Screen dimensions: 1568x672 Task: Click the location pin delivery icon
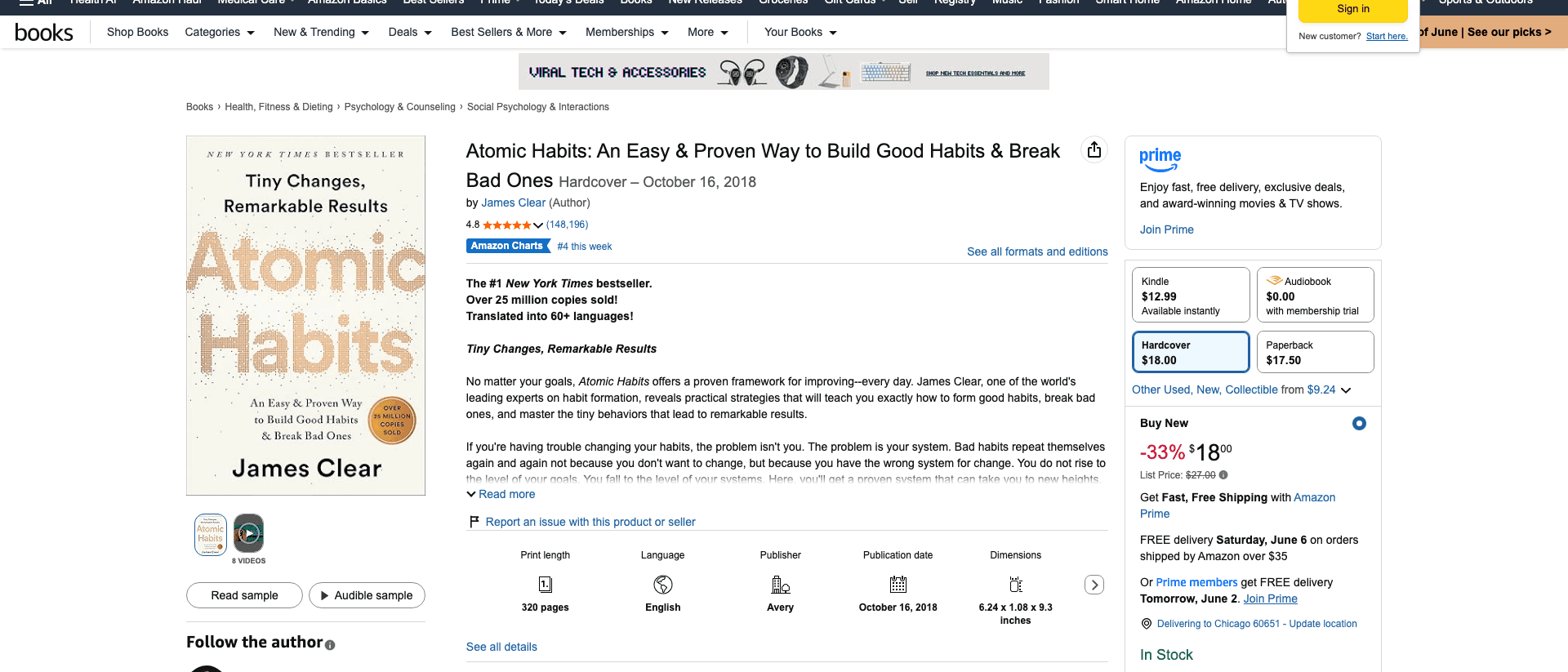pos(1147,624)
